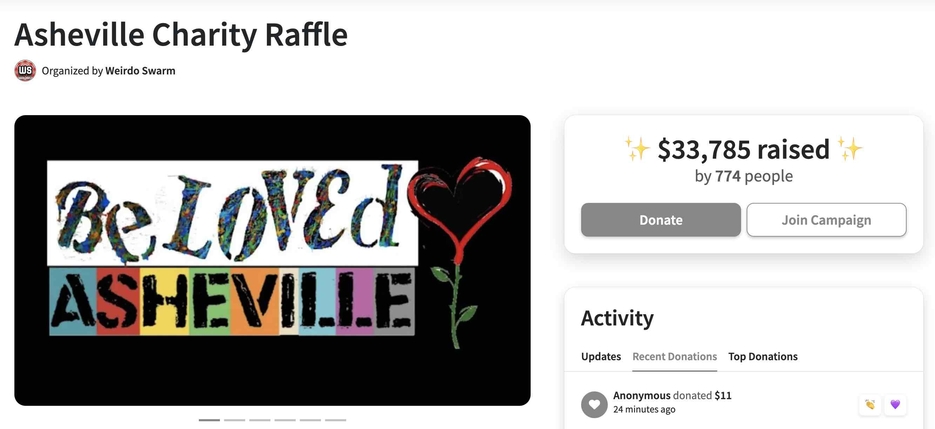The width and height of the screenshot is (935, 429).
Task: Click the $33,785 raised amount text
Action: coord(744,149)
